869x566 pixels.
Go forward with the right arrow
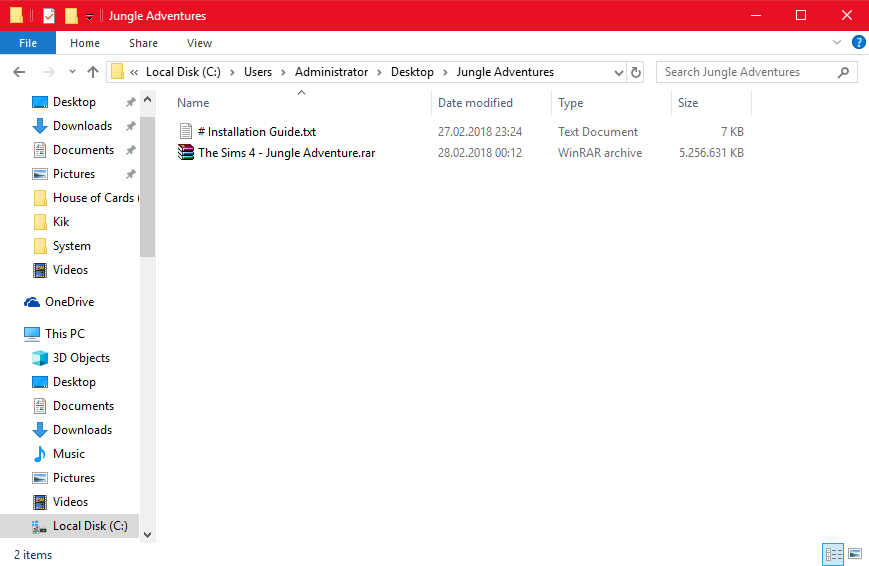coord(49,72)
